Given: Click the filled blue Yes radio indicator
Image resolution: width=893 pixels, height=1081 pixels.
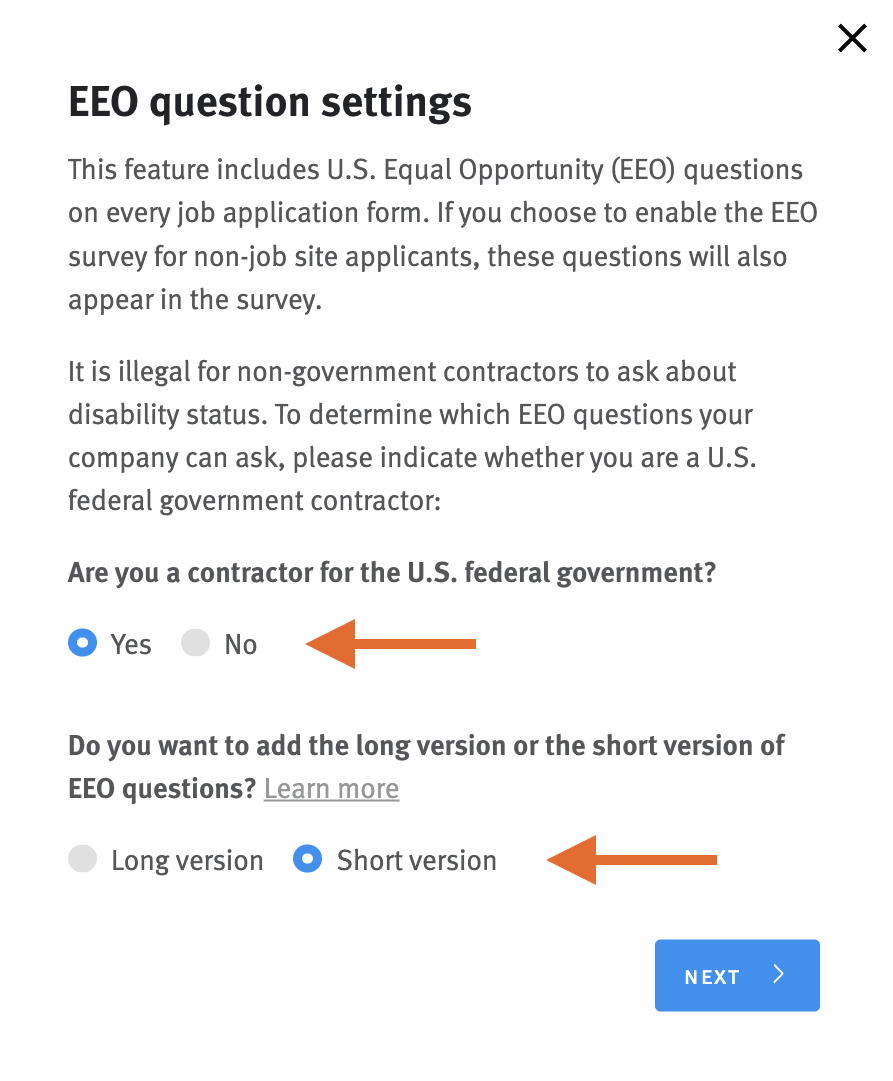Looking at the screenshot, I should tap(83, 643).
